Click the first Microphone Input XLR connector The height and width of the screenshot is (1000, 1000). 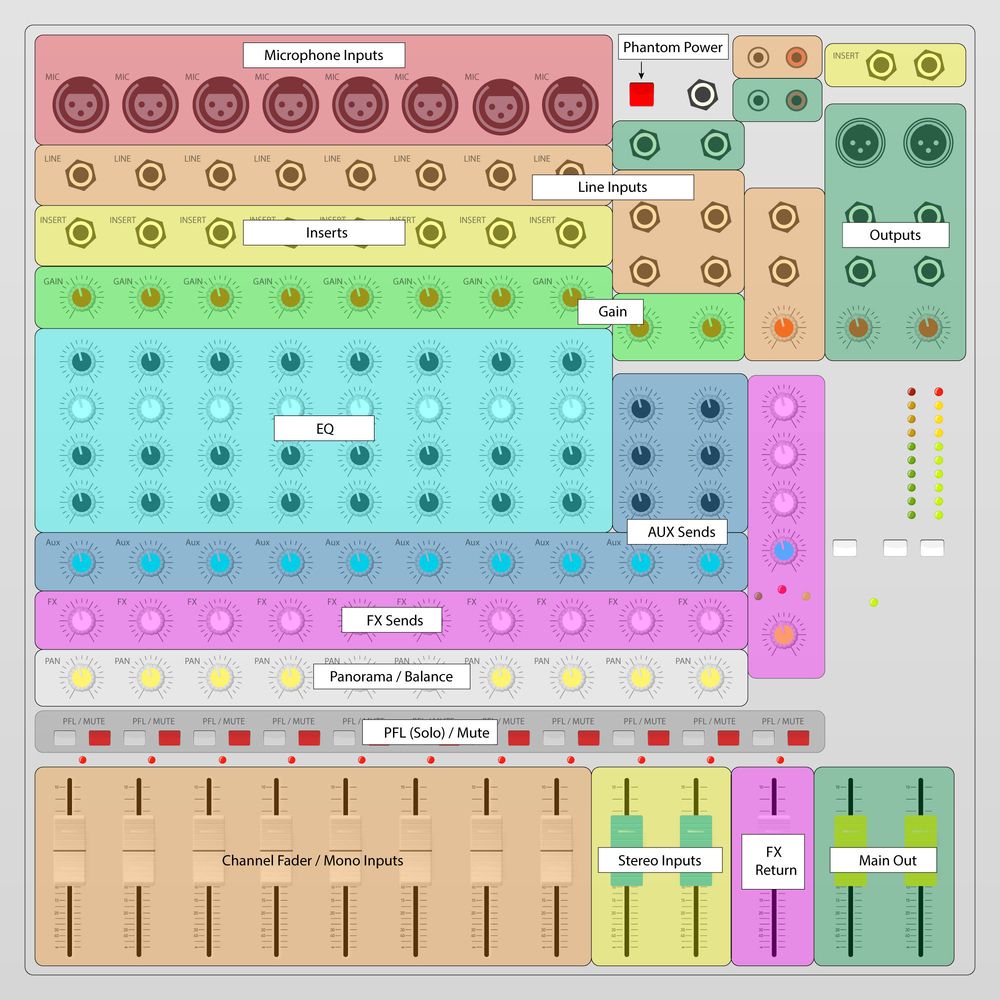click(x=80, y=103)
